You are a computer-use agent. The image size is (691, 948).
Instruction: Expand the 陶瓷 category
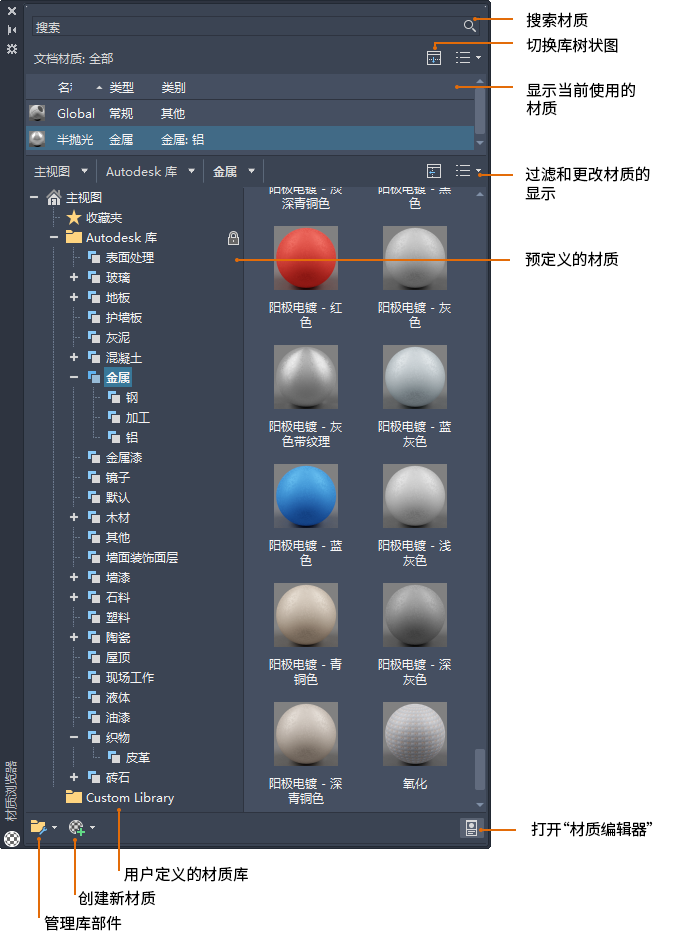74,637
